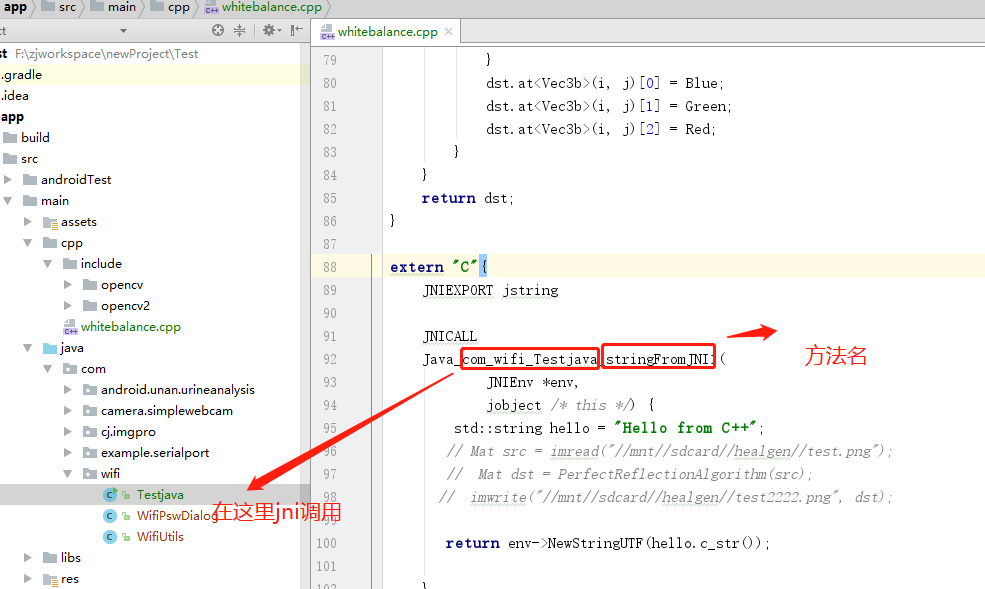The image size is (985, 589).
Task: Click the NewStringUTF return statement
Action: pyautogui.click(x=607, y=543)
